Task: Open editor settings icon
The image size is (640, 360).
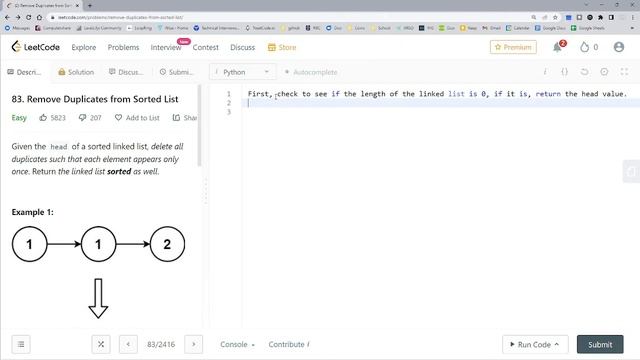Action: (x=604, y=72)
